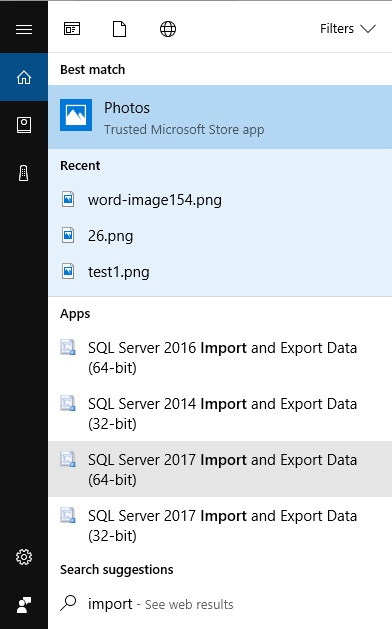The height and width of the screenshot is (629, 392).
Task: See web results for import
Action: (x=220, y=604)
